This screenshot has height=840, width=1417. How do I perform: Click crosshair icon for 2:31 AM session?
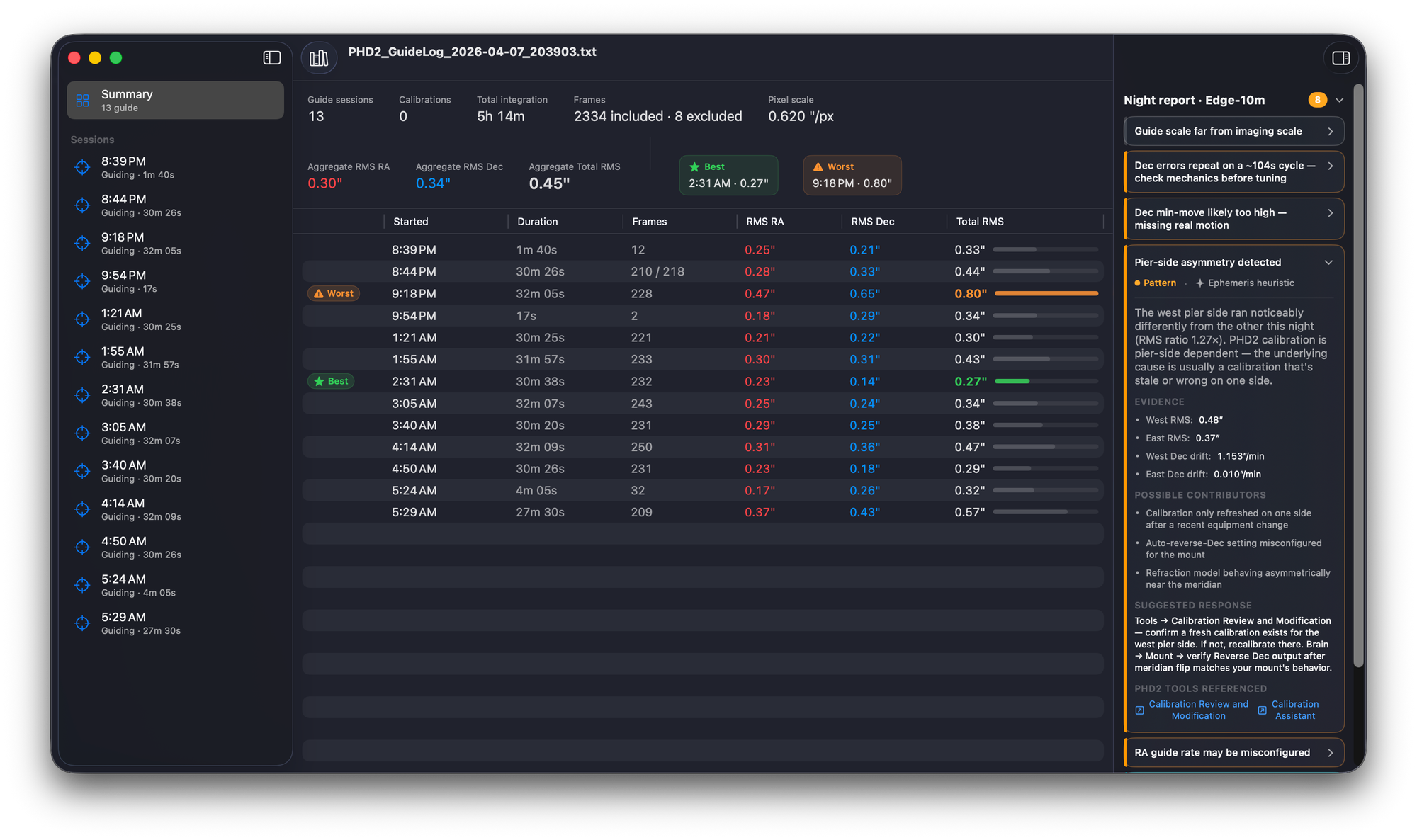click(x=83, y=395)
